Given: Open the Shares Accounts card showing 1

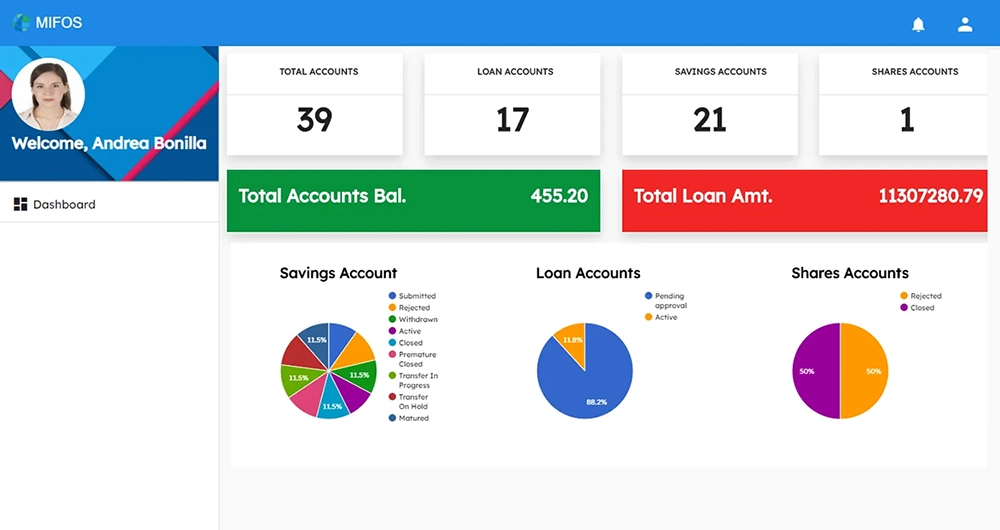Looking at the screenshot, I should [903, 104].
